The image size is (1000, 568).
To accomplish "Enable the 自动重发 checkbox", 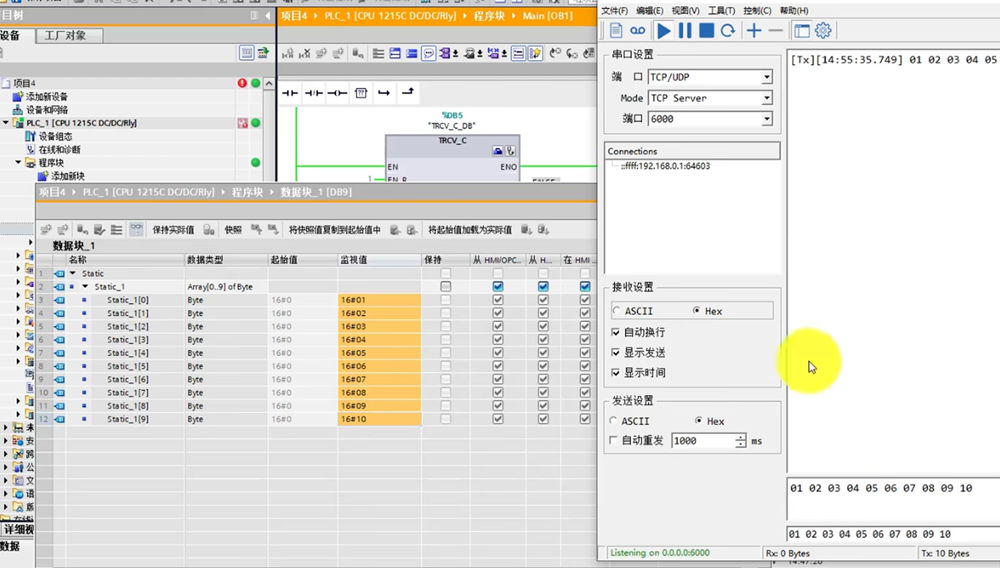I will pyautogui.click(x=615, y=441).
